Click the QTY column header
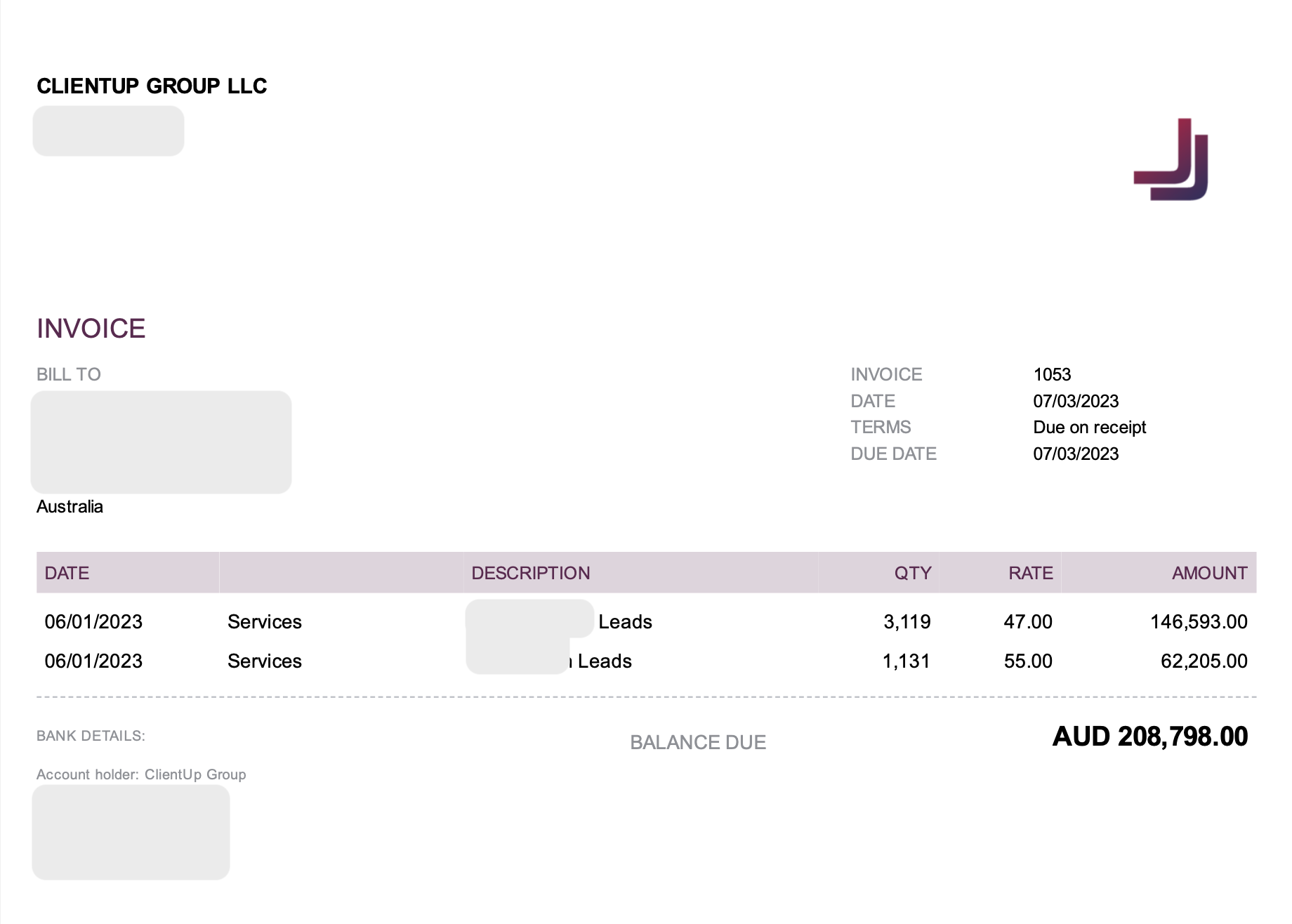 click(x=912, y=573)
